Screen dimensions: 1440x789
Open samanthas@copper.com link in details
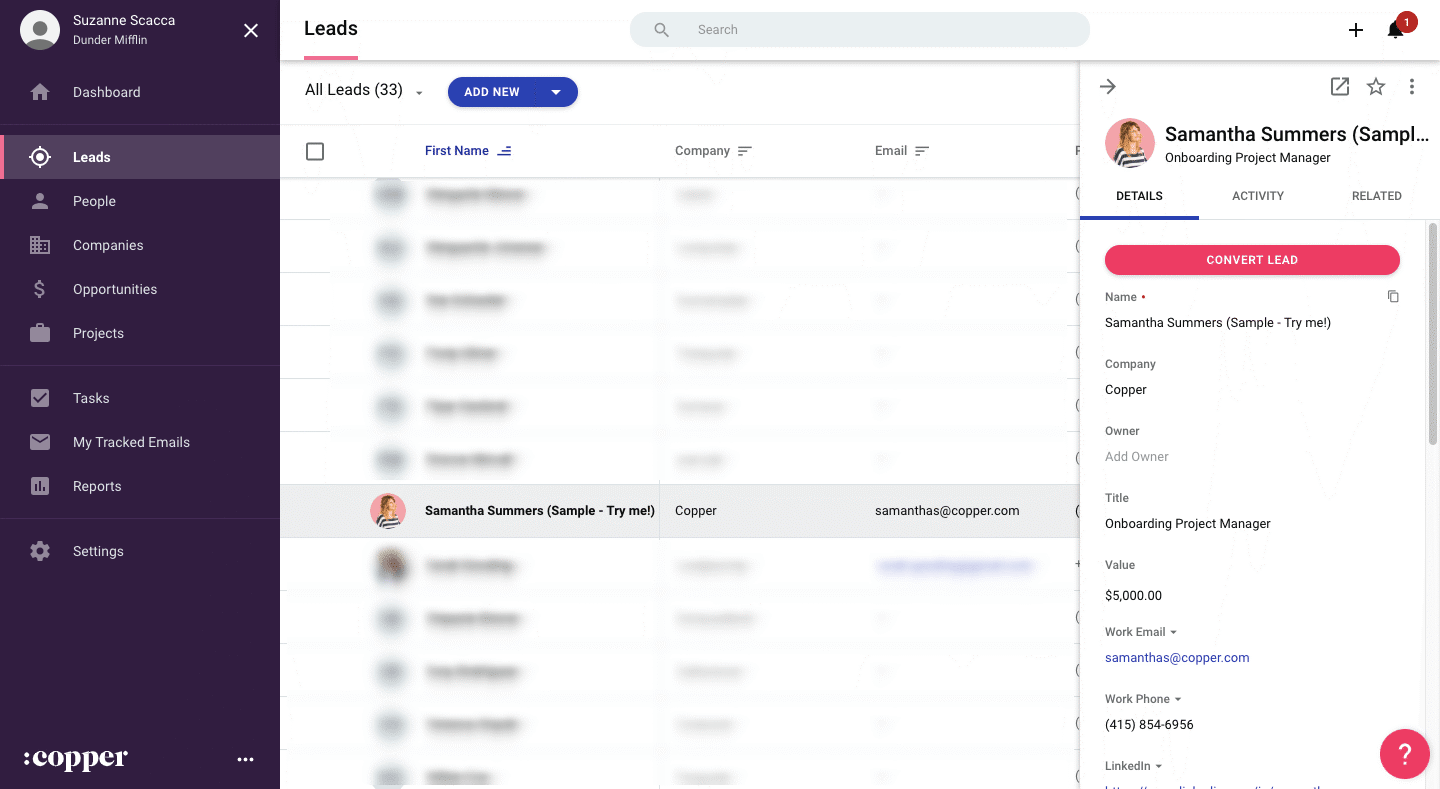click(1177, 658)
